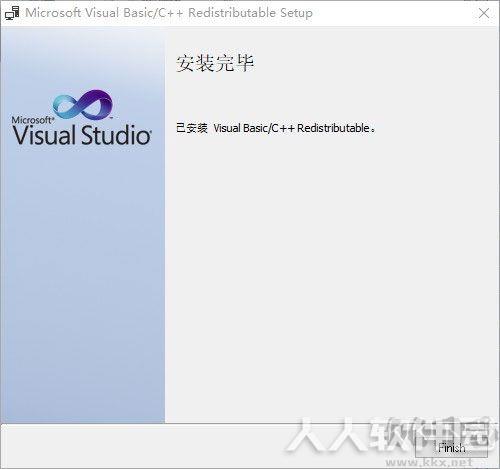
Task: Click the Finish button
Action: click(x=451, y=447)
